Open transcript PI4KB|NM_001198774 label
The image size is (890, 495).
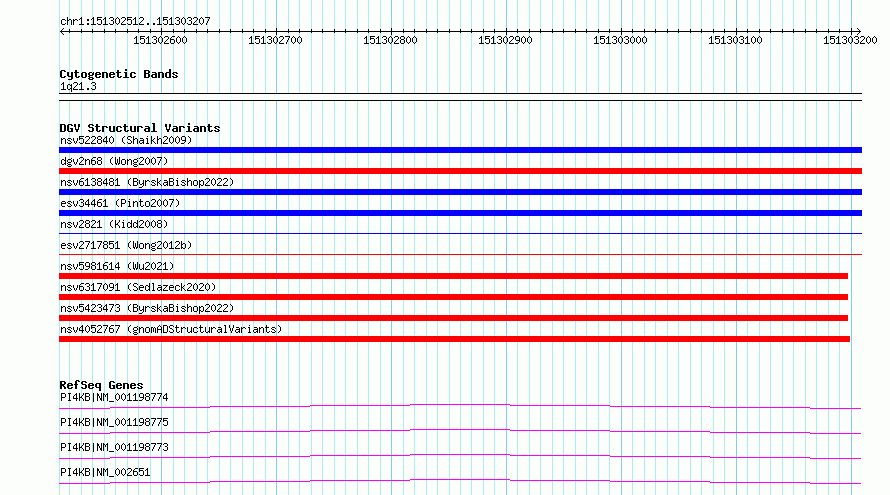click(114, 397)
